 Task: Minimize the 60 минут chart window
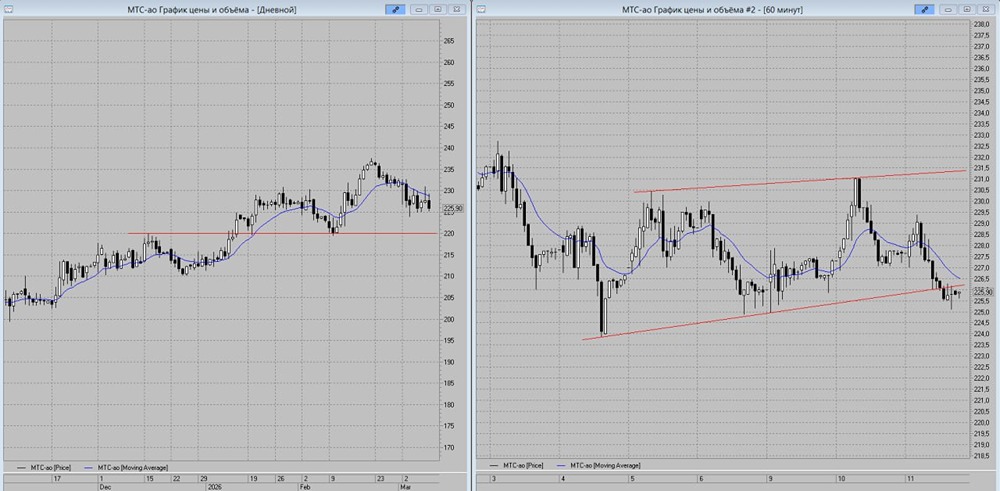pos(949,10)
